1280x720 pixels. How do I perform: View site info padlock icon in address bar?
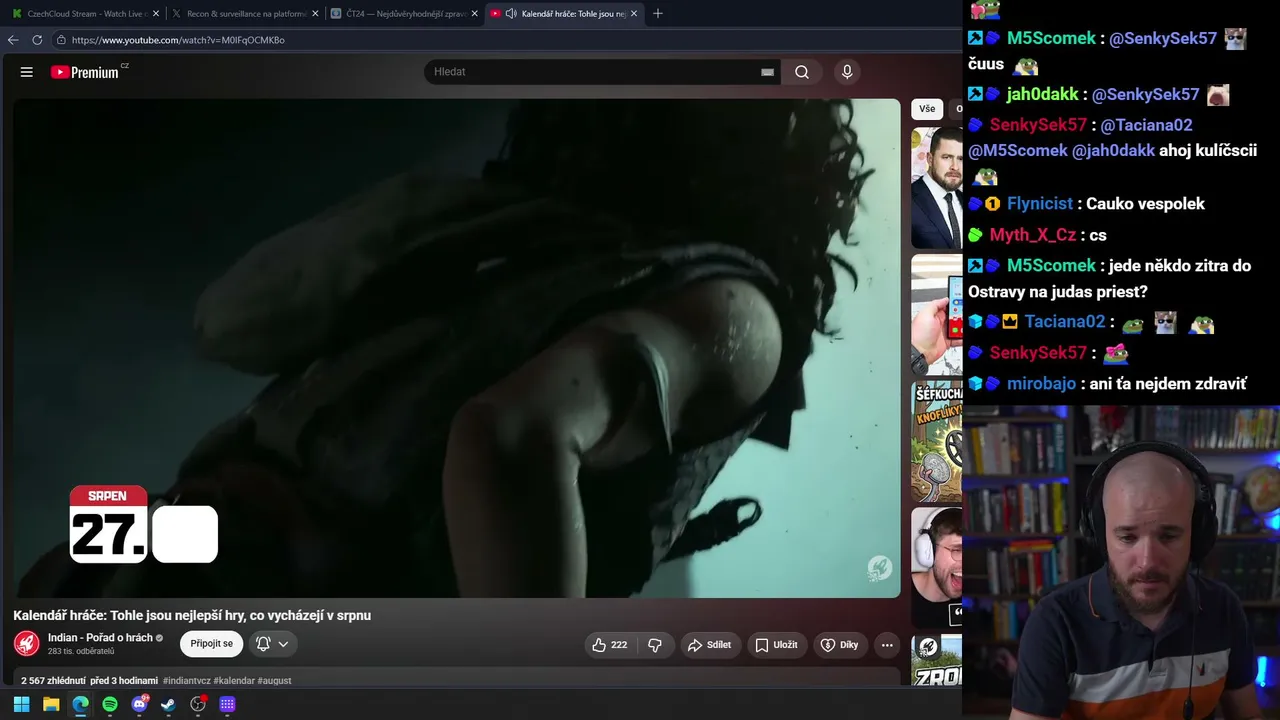(x=61, y=40)
